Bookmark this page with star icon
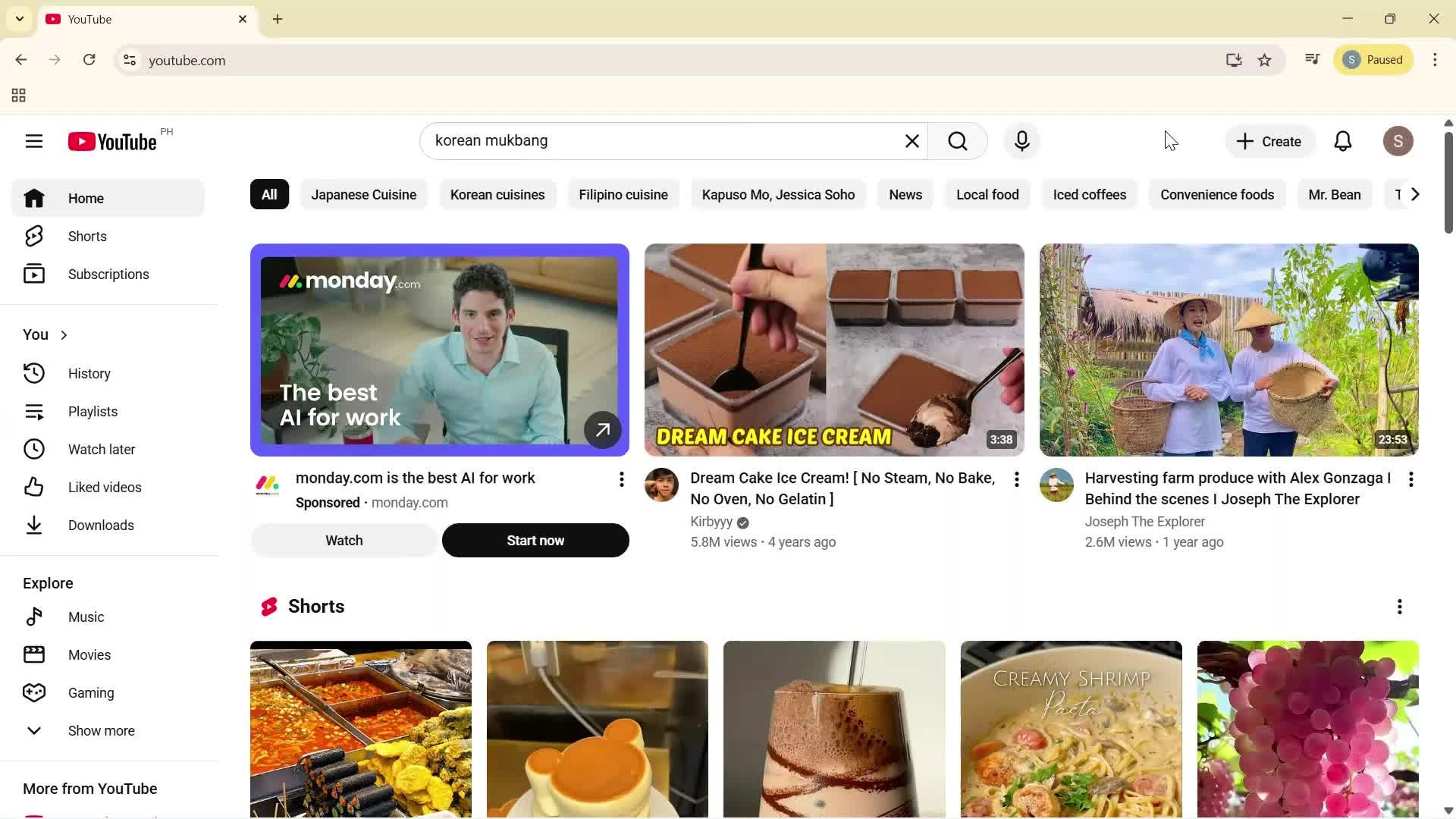Viewport: 1456px width, 819px height. pos(1264,60)
